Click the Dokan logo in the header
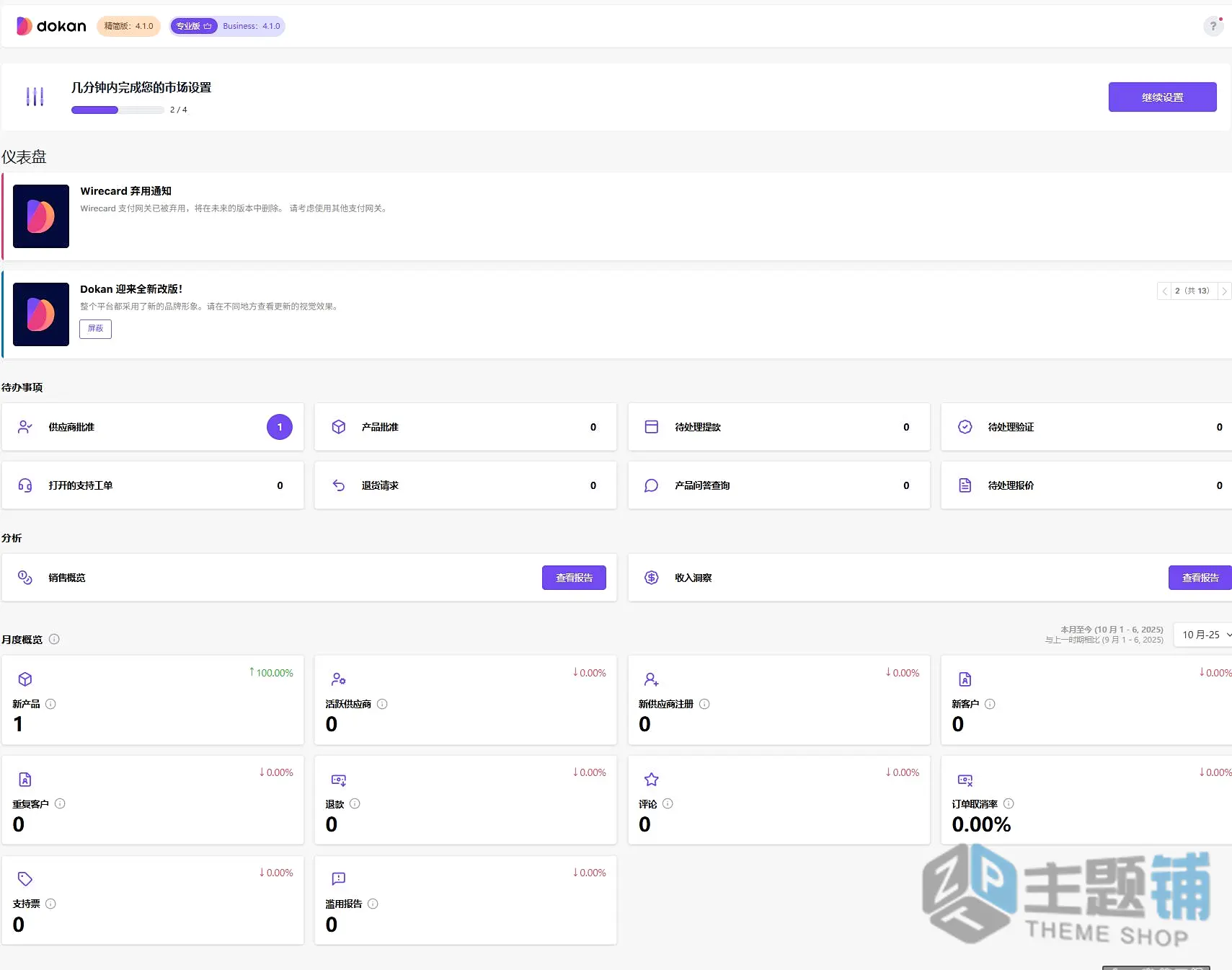The image size is (1232, 970). pos(51,26)
